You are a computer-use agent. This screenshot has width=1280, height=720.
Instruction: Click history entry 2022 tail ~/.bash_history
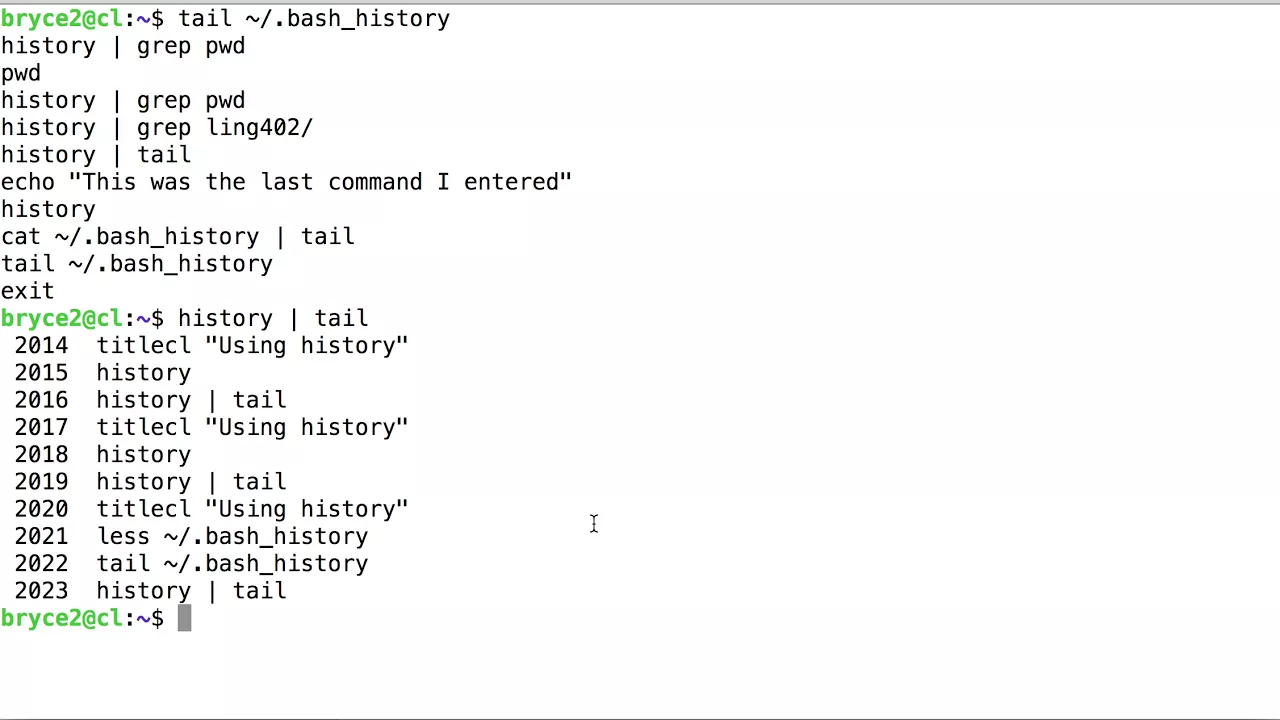point(192,564)
